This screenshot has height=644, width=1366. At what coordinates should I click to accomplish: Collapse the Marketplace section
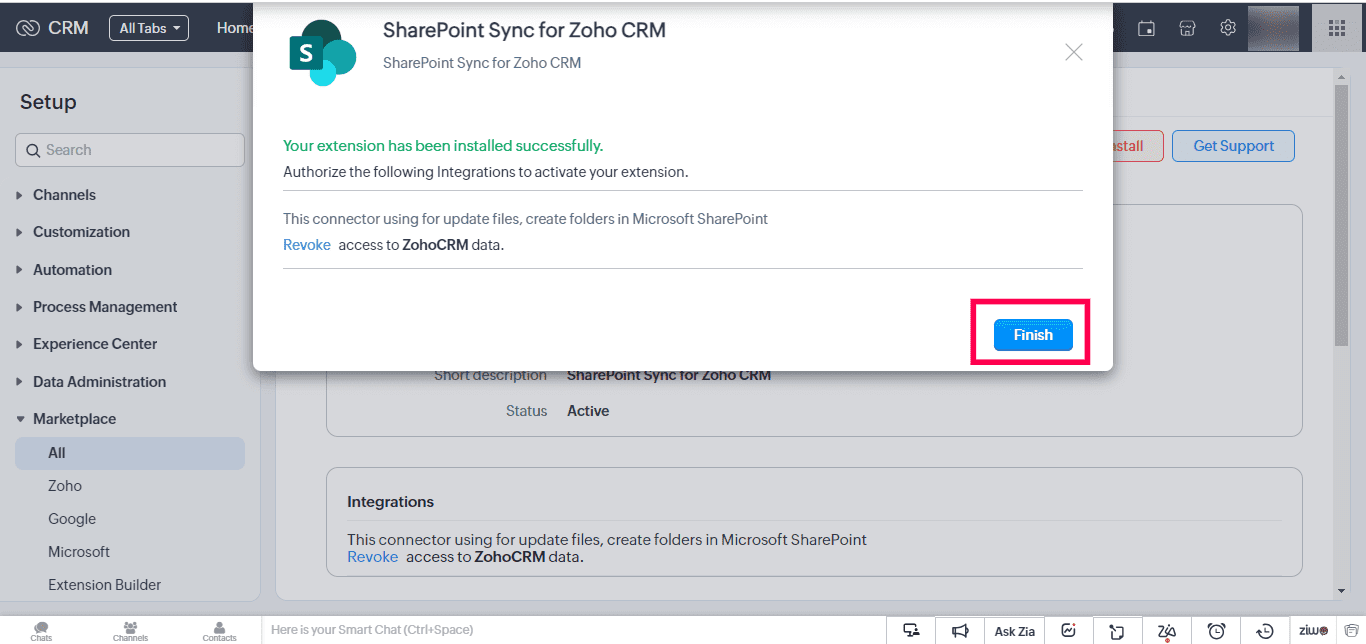(x=74, y=419)
